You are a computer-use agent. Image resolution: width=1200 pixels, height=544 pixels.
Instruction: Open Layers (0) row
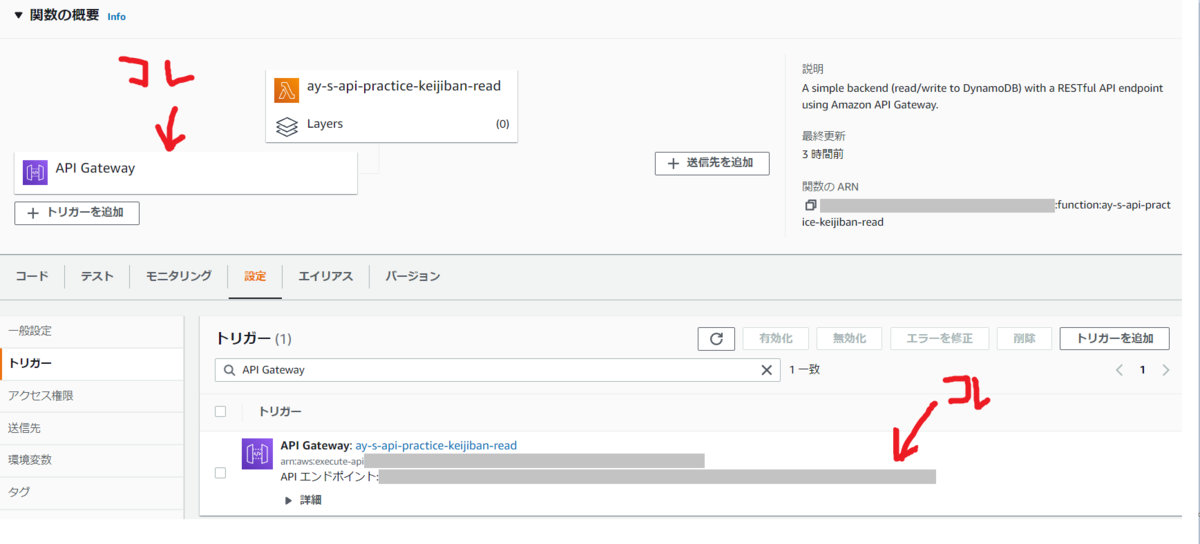tap(392, 125)
